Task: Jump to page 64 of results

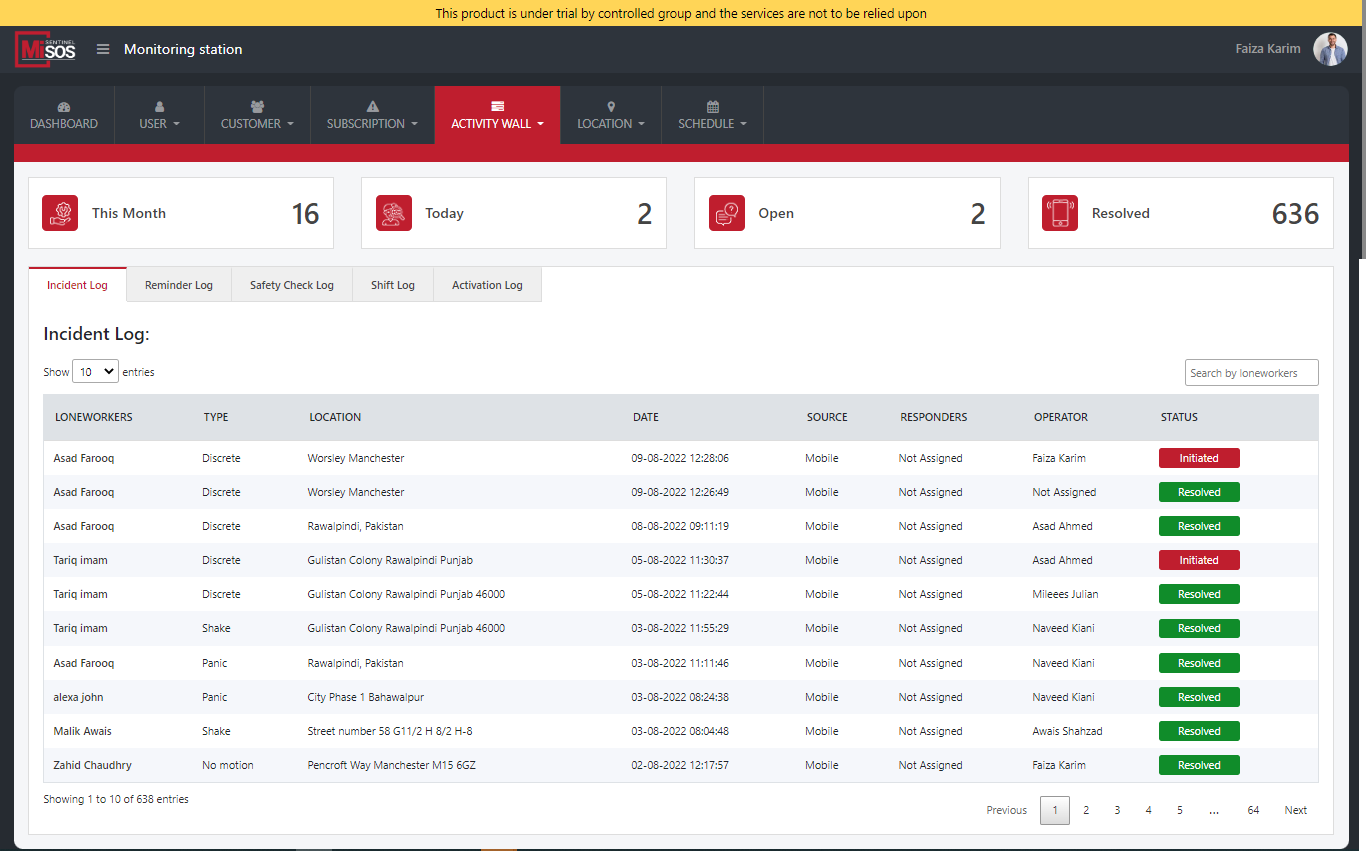Action: coord(1252,810)
